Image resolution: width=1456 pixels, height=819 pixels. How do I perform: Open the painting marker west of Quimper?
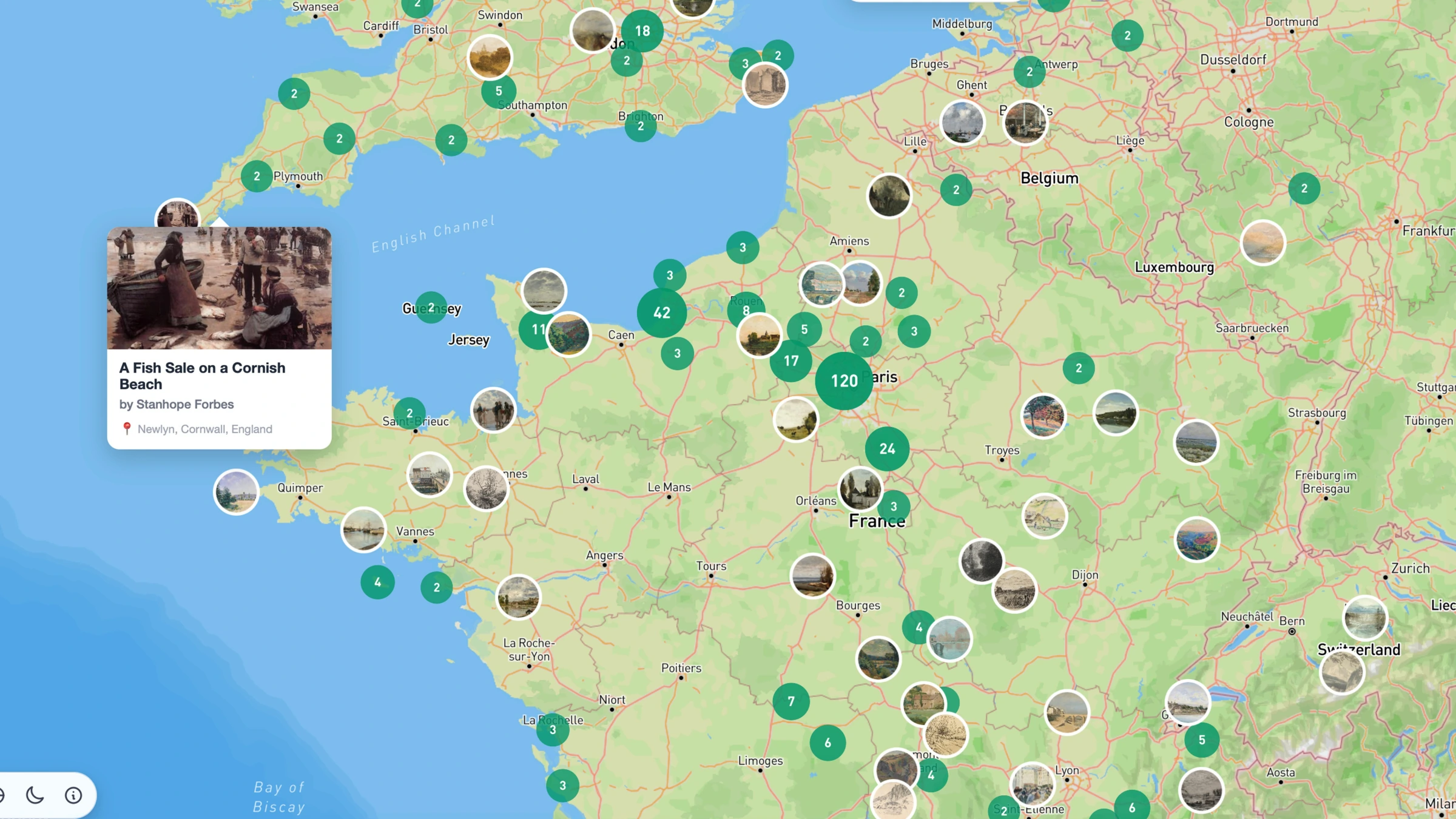pyautogui.click(x=236, y=492)
